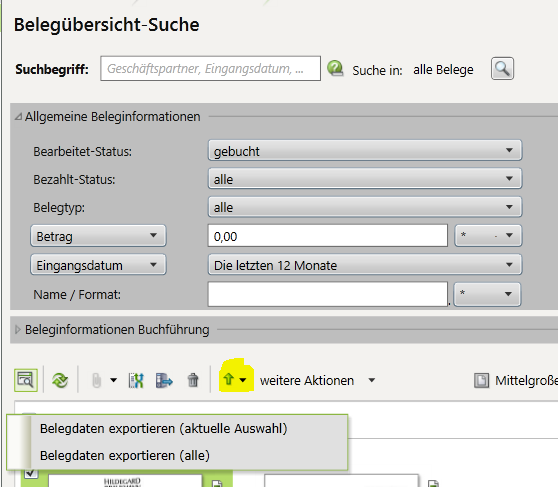Click the move document arrow icon
Viewport: 558px width, 487px height.
tap(164, 381)
